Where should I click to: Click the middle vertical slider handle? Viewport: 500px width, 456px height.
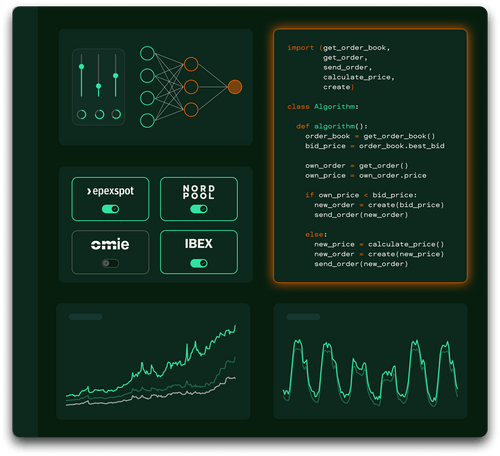pyautogui.click(x=98, y=86)
